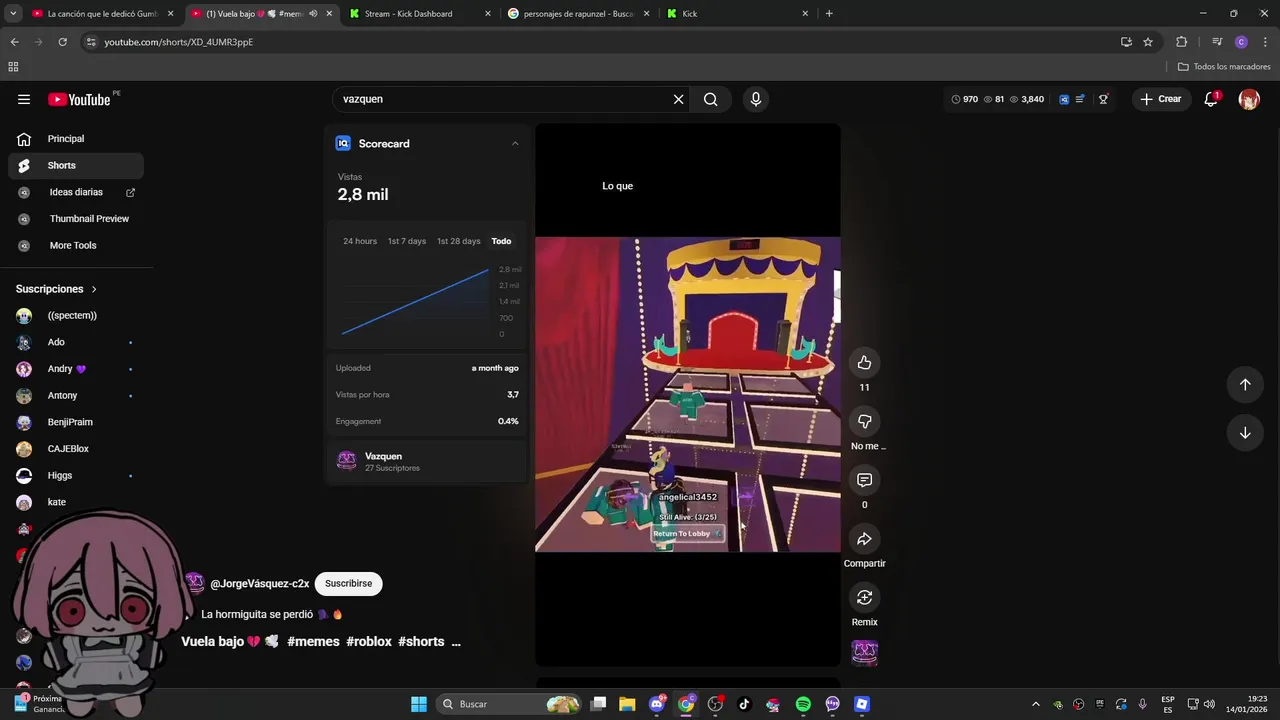
Task: Click the address bar URL
Action: pyautogui.click(x=179, y=42)
